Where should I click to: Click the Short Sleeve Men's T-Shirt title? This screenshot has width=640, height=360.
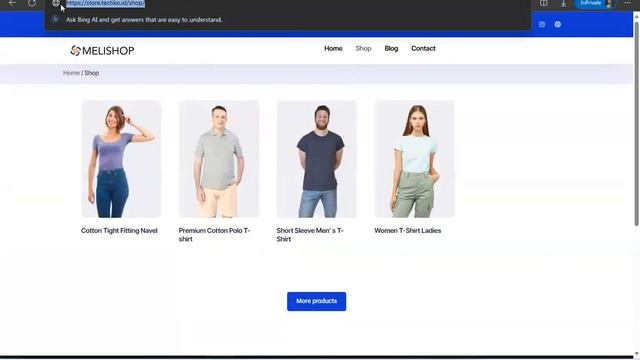click(310, 235)
